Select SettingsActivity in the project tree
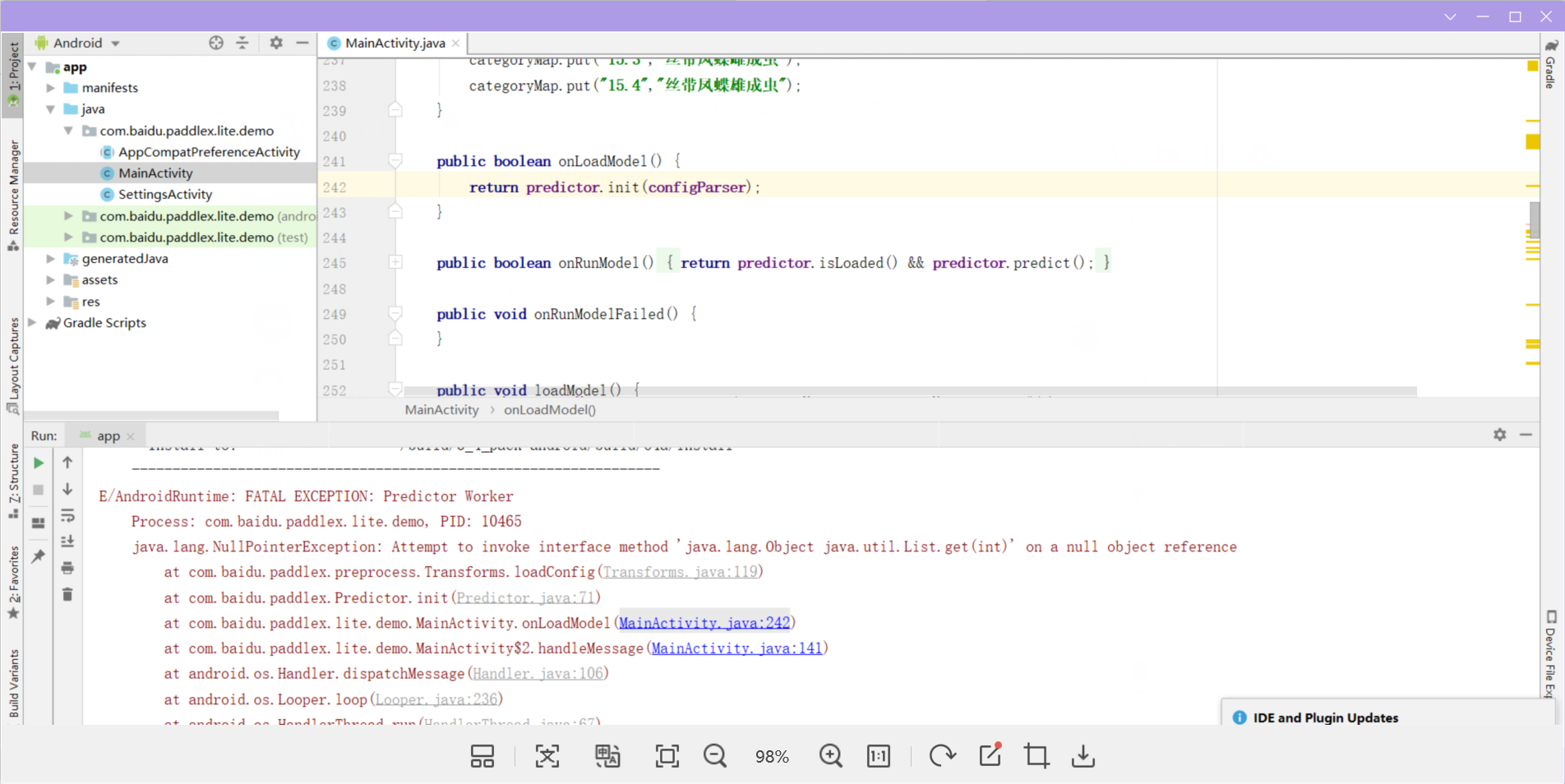 tap(164, 195)
